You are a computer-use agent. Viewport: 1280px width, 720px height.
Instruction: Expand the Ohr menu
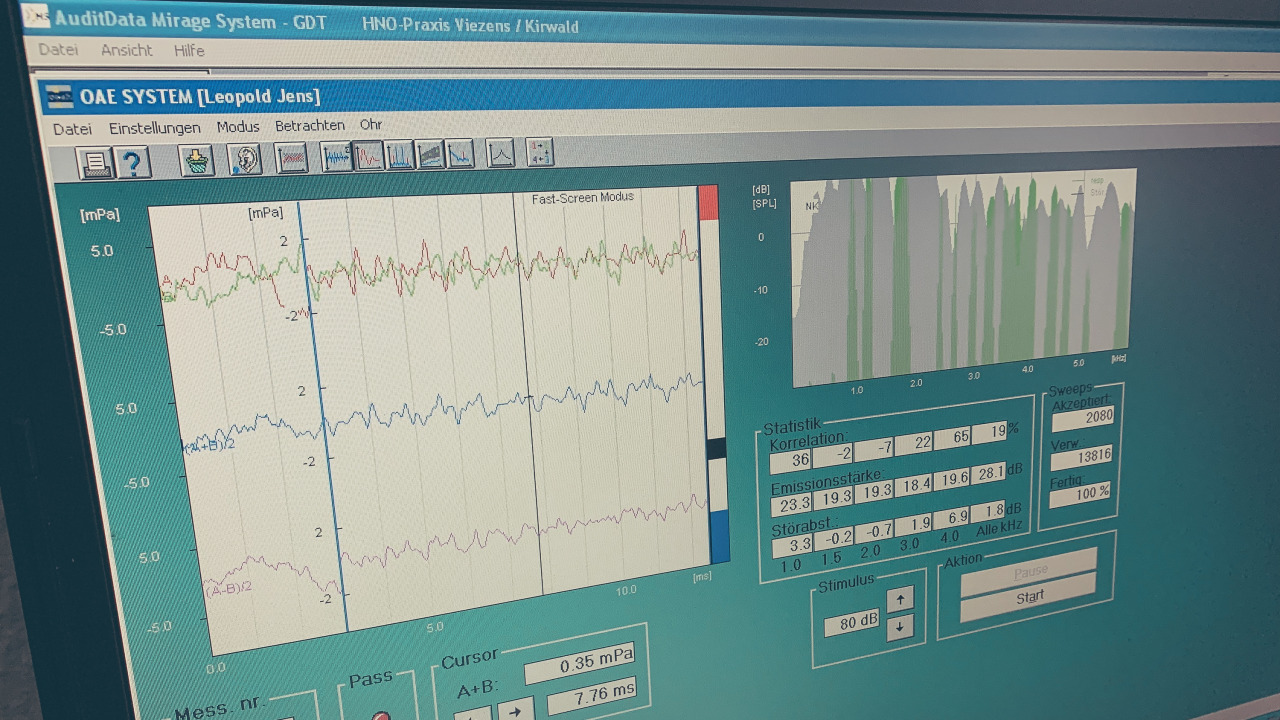click(x=371, y=125)
